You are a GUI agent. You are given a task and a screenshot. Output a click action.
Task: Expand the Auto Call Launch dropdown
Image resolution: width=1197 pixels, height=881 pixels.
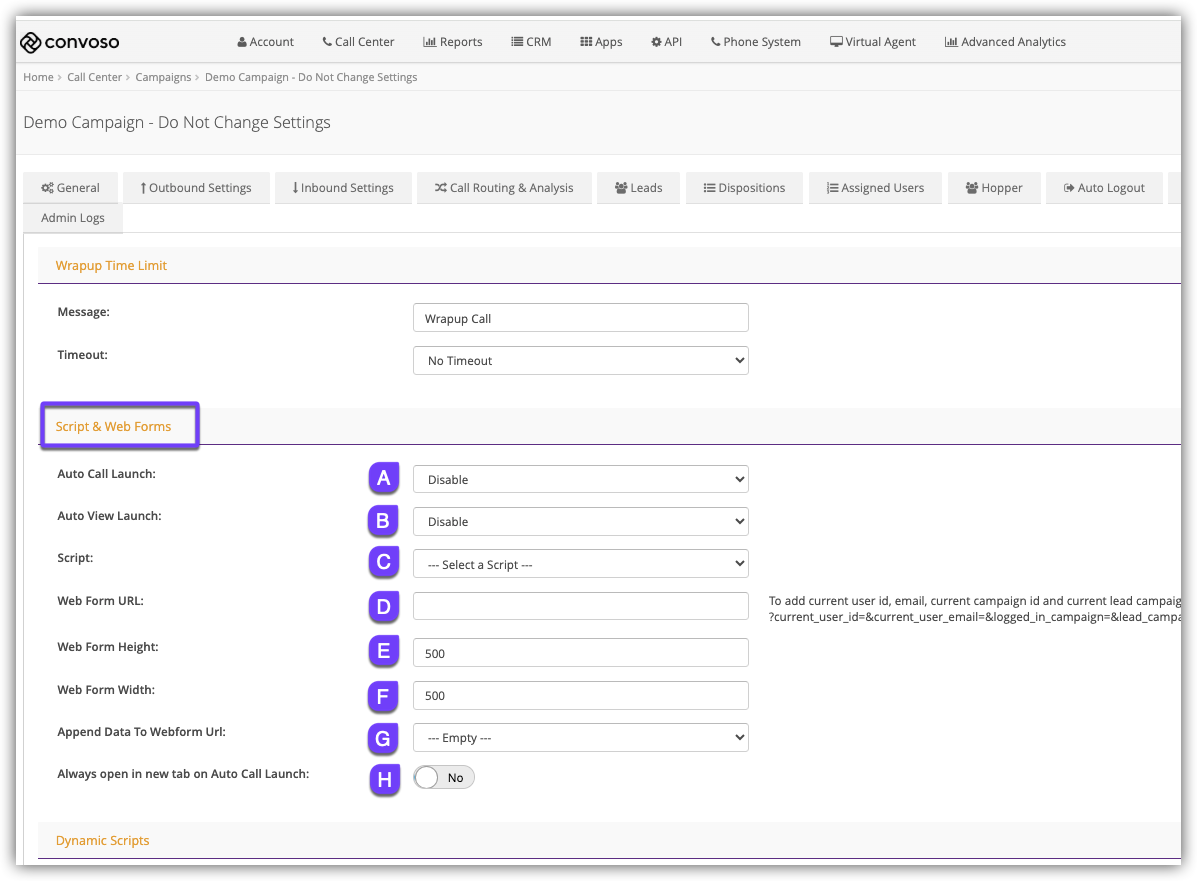[x=580, y=480]
